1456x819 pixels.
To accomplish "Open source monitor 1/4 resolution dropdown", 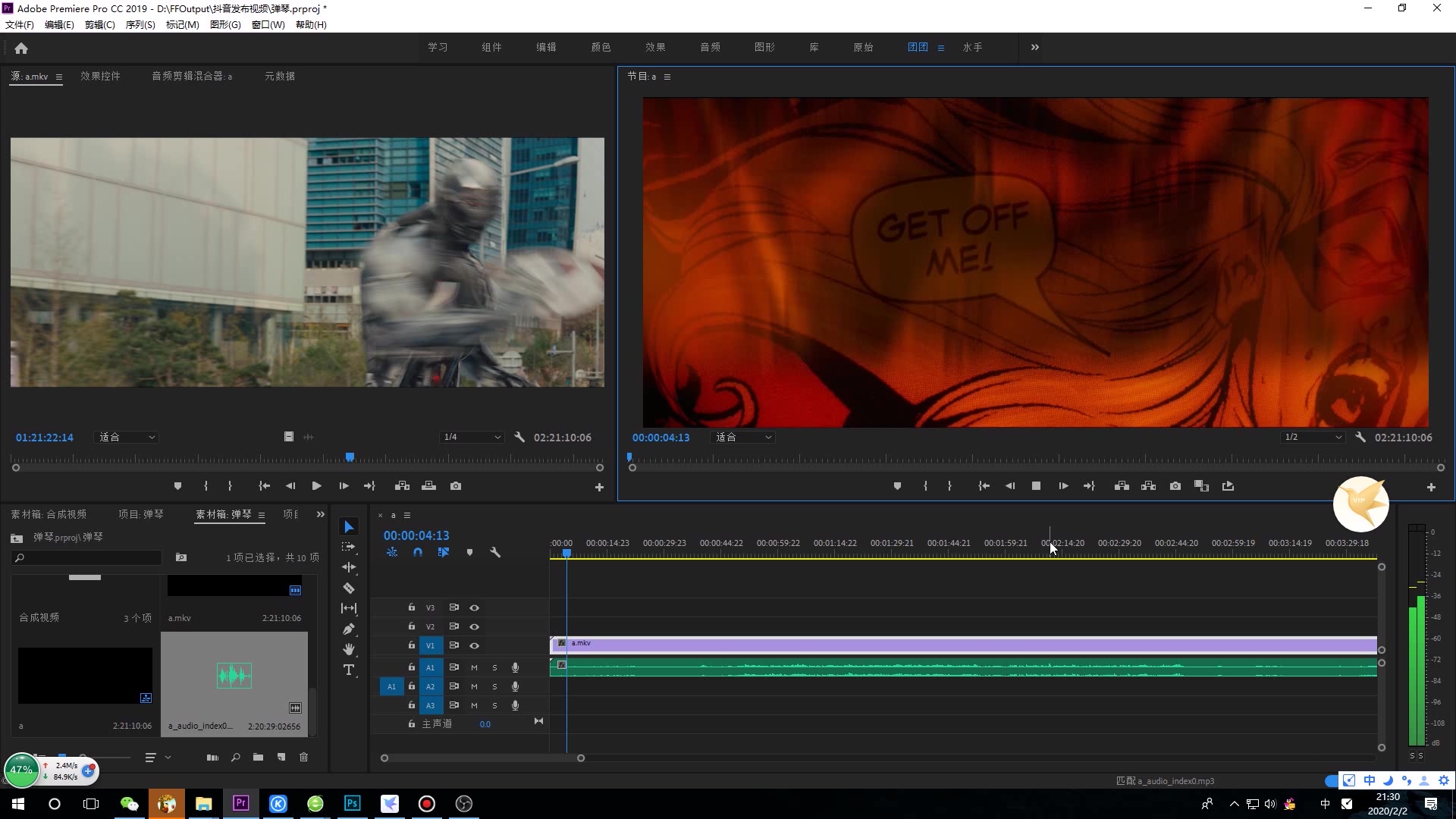I will click(472, 438).
